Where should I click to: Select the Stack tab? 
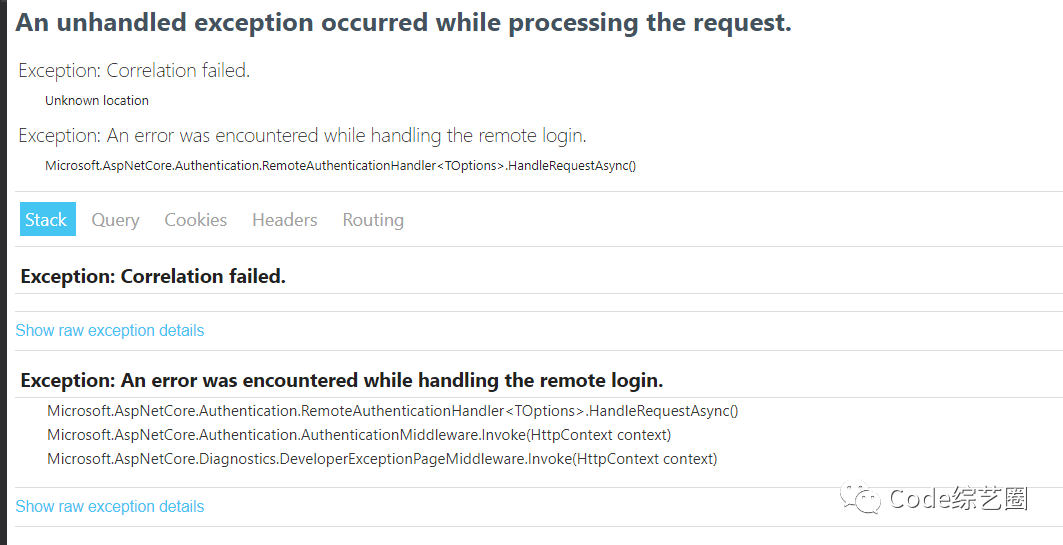coord(47,219)
